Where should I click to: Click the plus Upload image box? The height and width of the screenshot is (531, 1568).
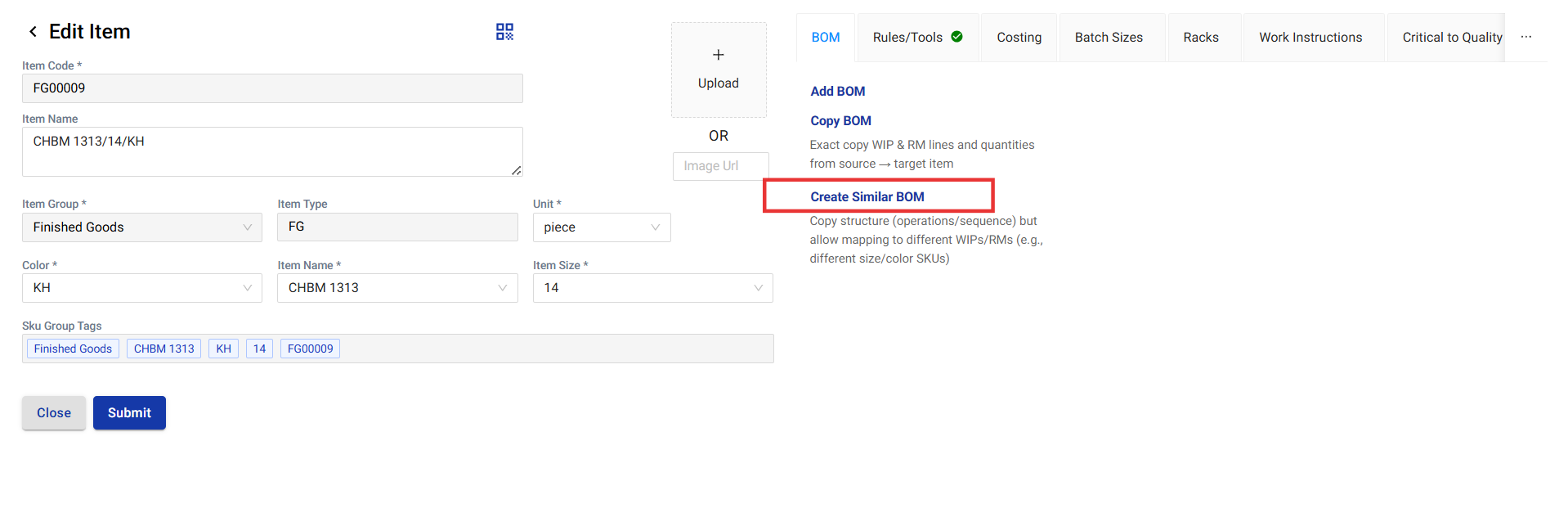coord(718,70)
